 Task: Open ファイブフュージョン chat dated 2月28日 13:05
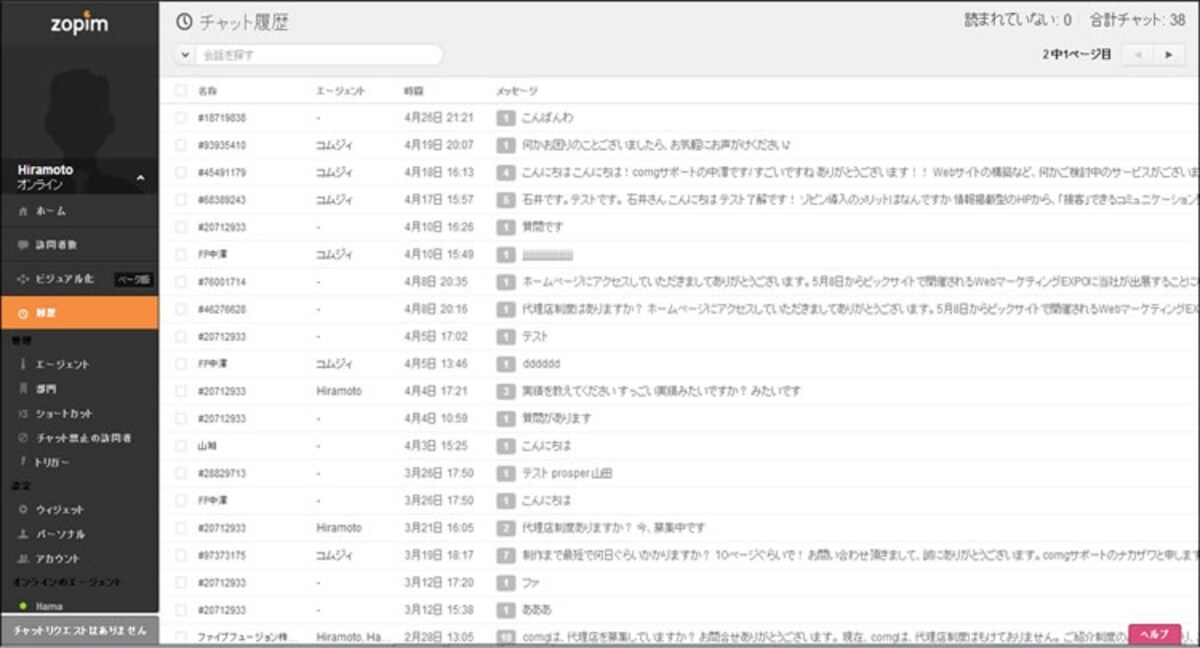click(x=679, y=635)
